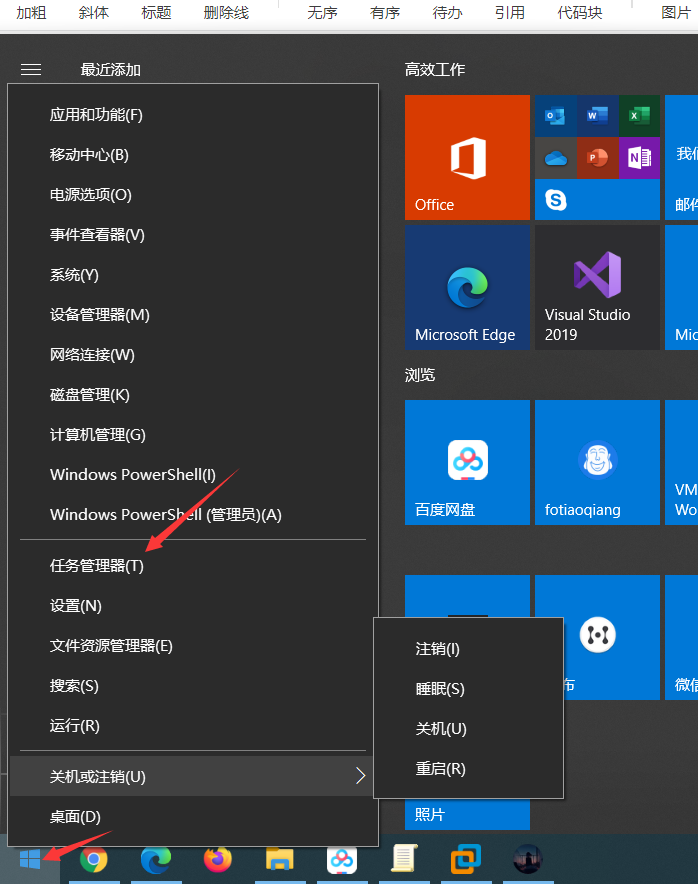This screenshot has height=884, width=698.
Task: Open the 百度网盘 start tile
Action: tap(467, 462)
